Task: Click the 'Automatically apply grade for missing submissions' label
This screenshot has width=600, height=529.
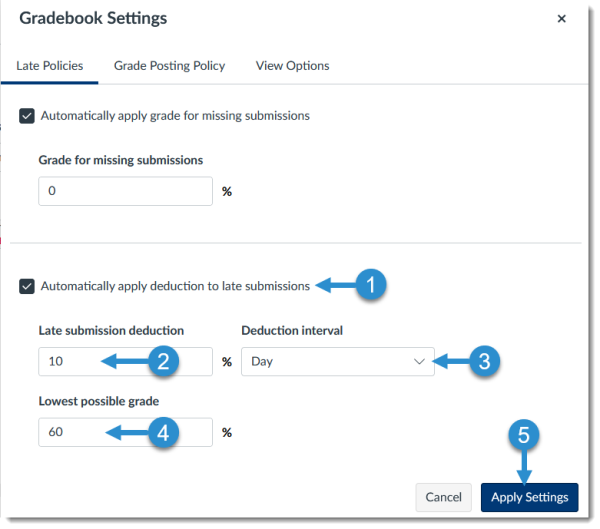Action: (175, 116)
